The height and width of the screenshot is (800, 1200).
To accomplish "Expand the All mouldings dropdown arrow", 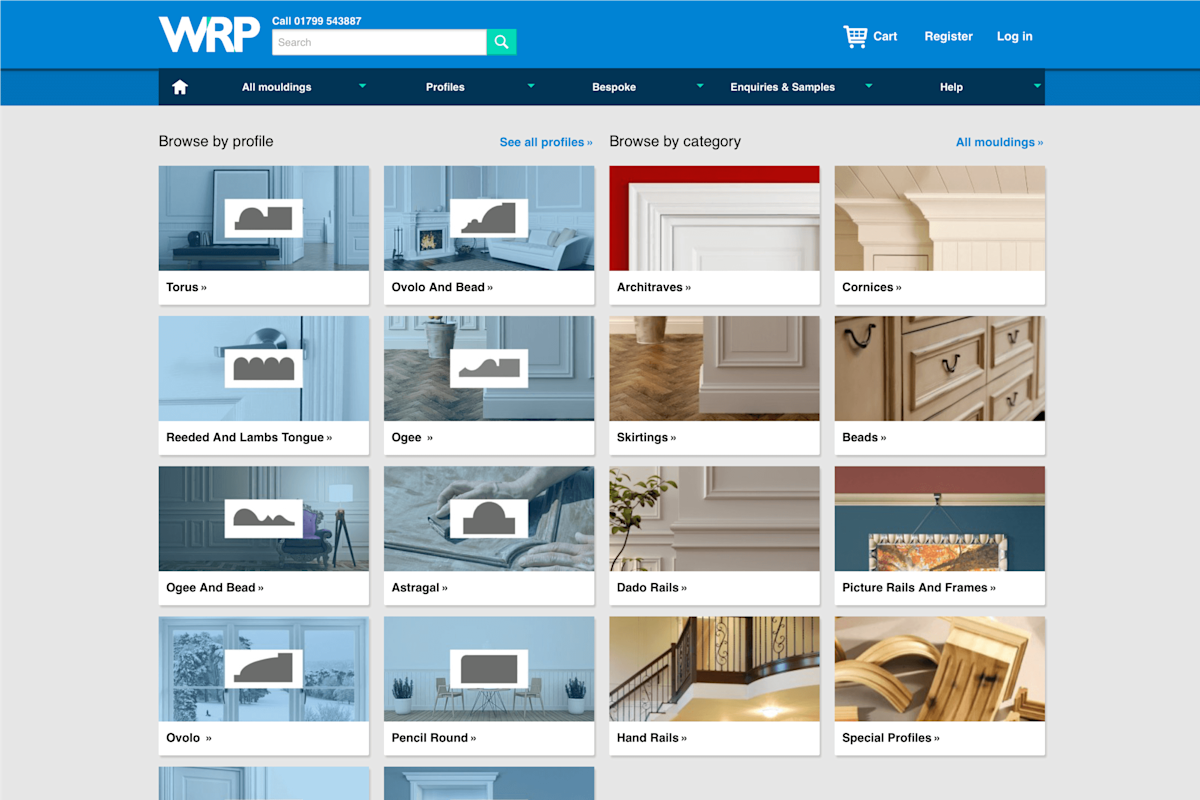I will (x=362, y=86).
